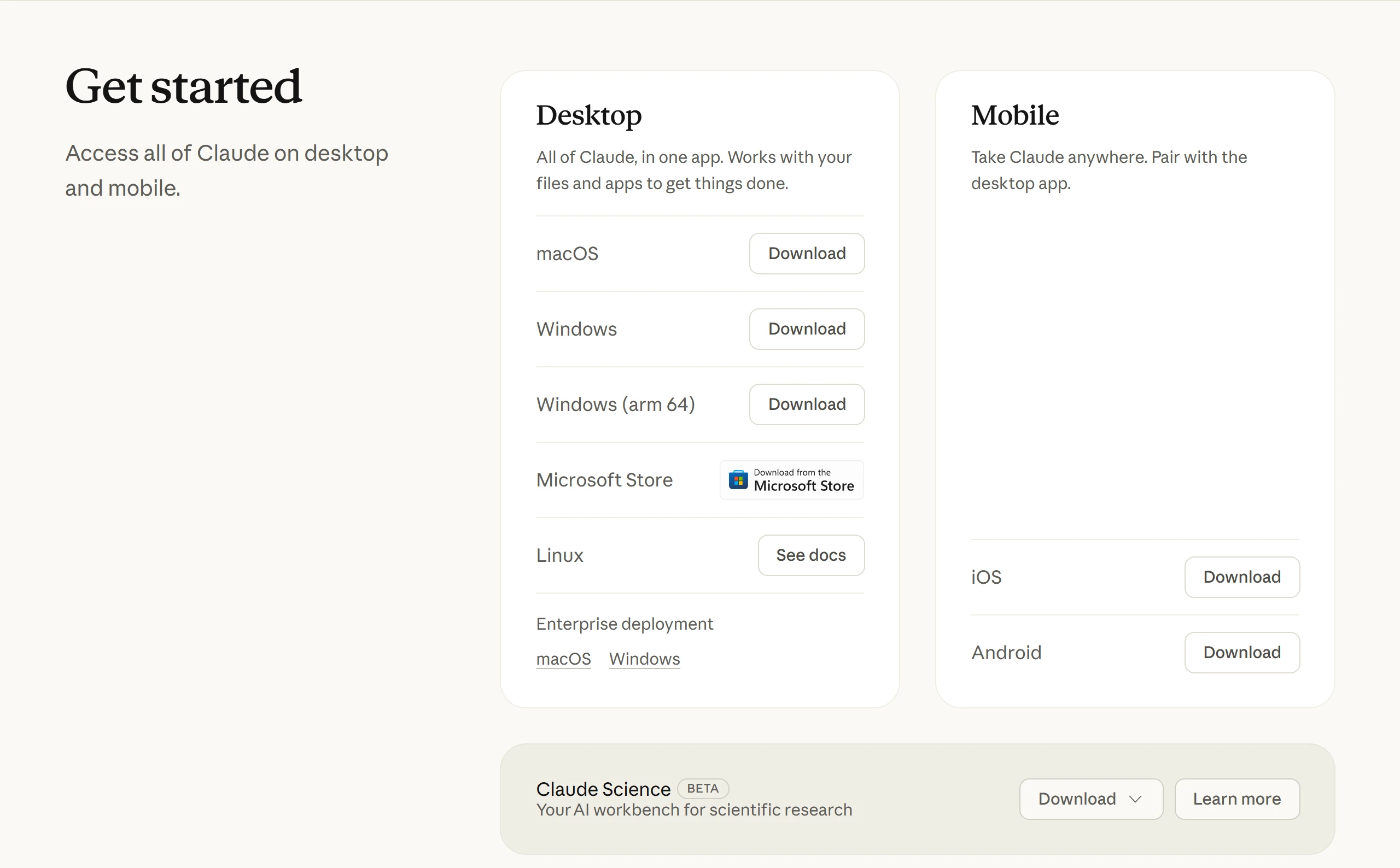This screenshot has height=868, width=1400.
Task: Click the "Claude Science" title text
Action: 603,789
